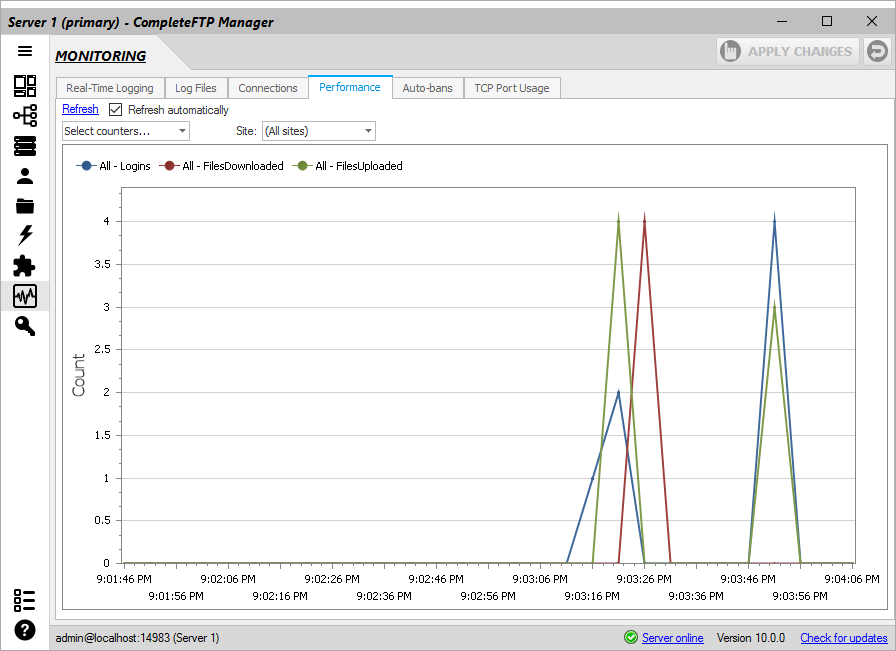The width and height of the screenshot is (896, 651).
Task: Click the red All - FilesDownloaded legend marker
Action: click(169, 166)
